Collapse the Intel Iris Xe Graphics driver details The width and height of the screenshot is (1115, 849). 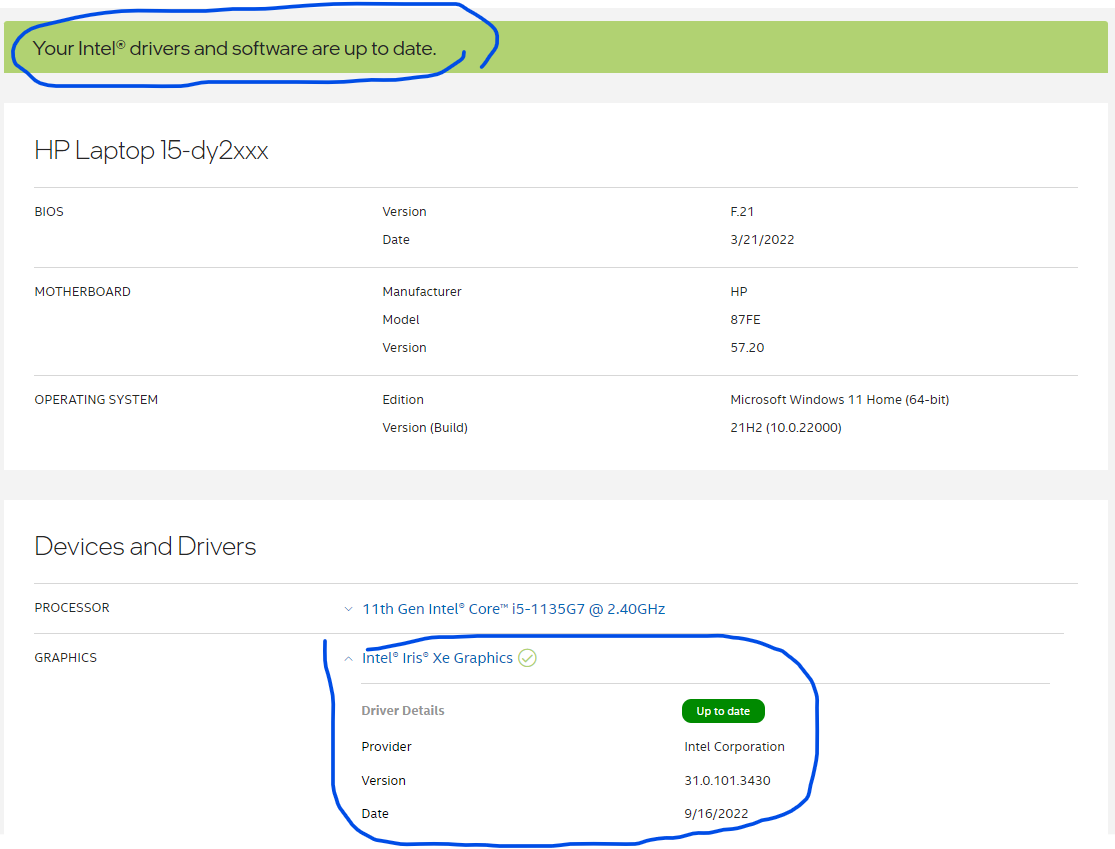[348, 658]
